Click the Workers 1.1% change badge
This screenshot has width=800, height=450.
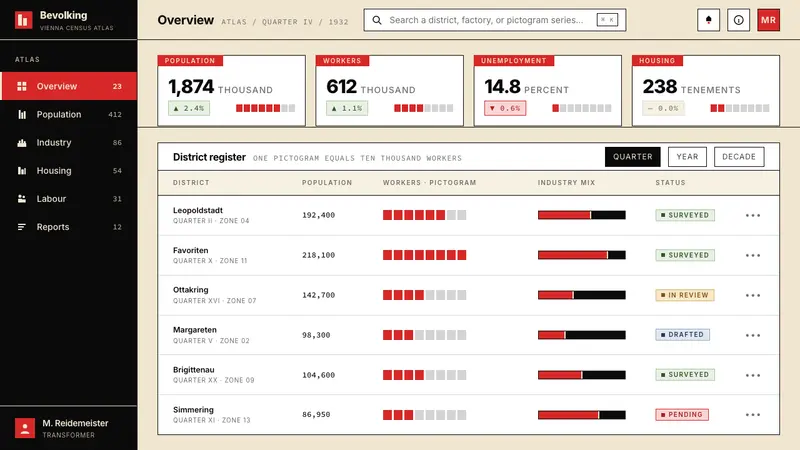click(347, 108)
